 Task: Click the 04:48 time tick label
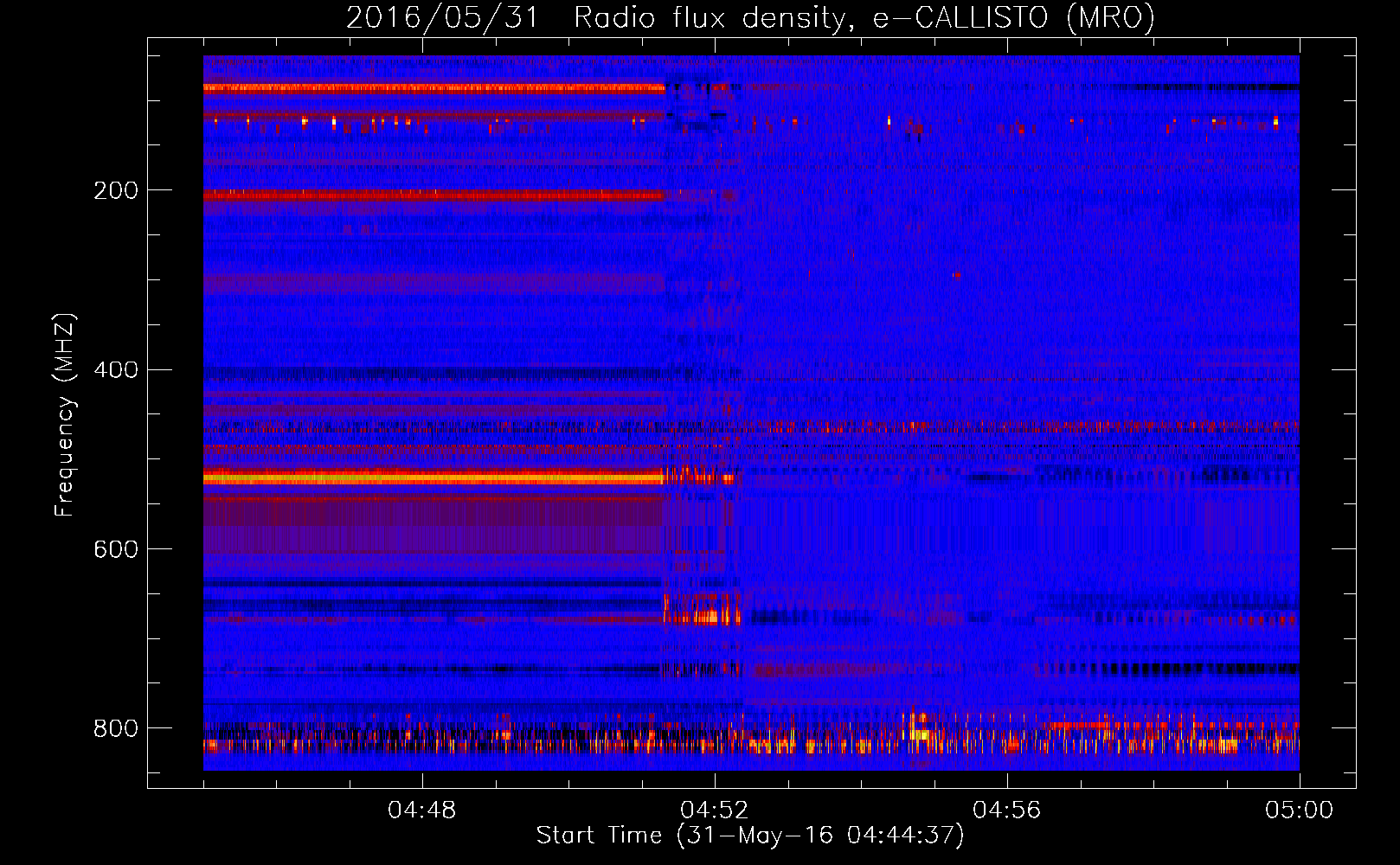coord(422,810)
